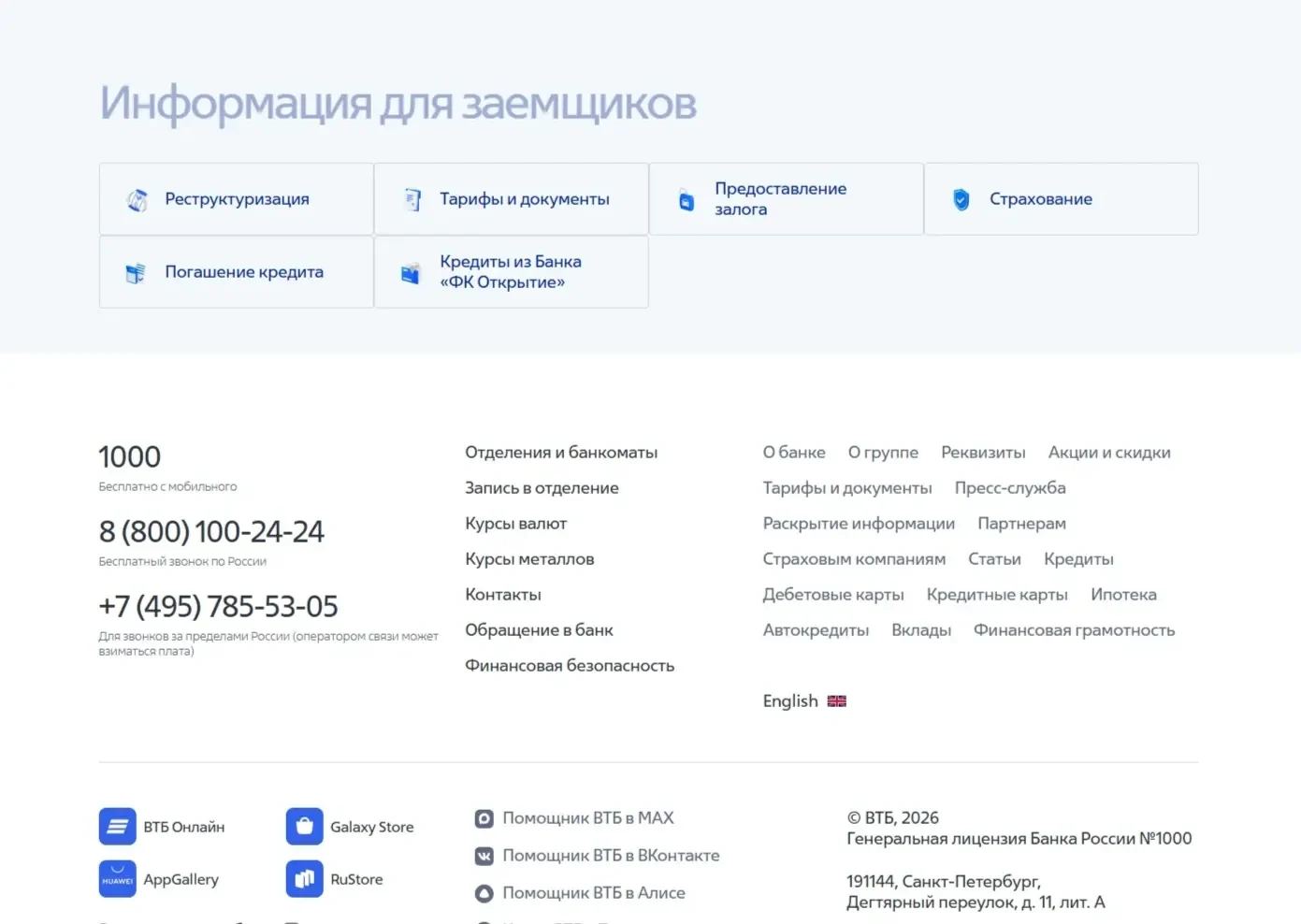Follow the О группе link
1301x924 pixels.
point(883,453)
